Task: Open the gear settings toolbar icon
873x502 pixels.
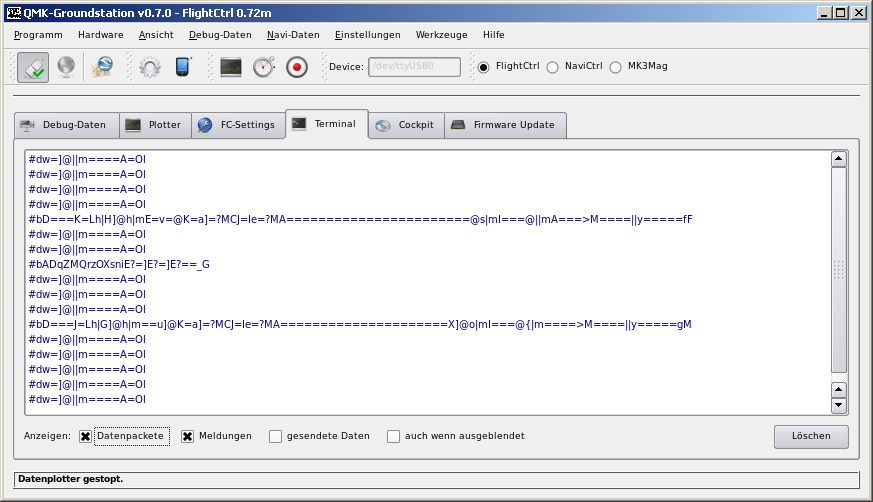Action: (150, 67)
